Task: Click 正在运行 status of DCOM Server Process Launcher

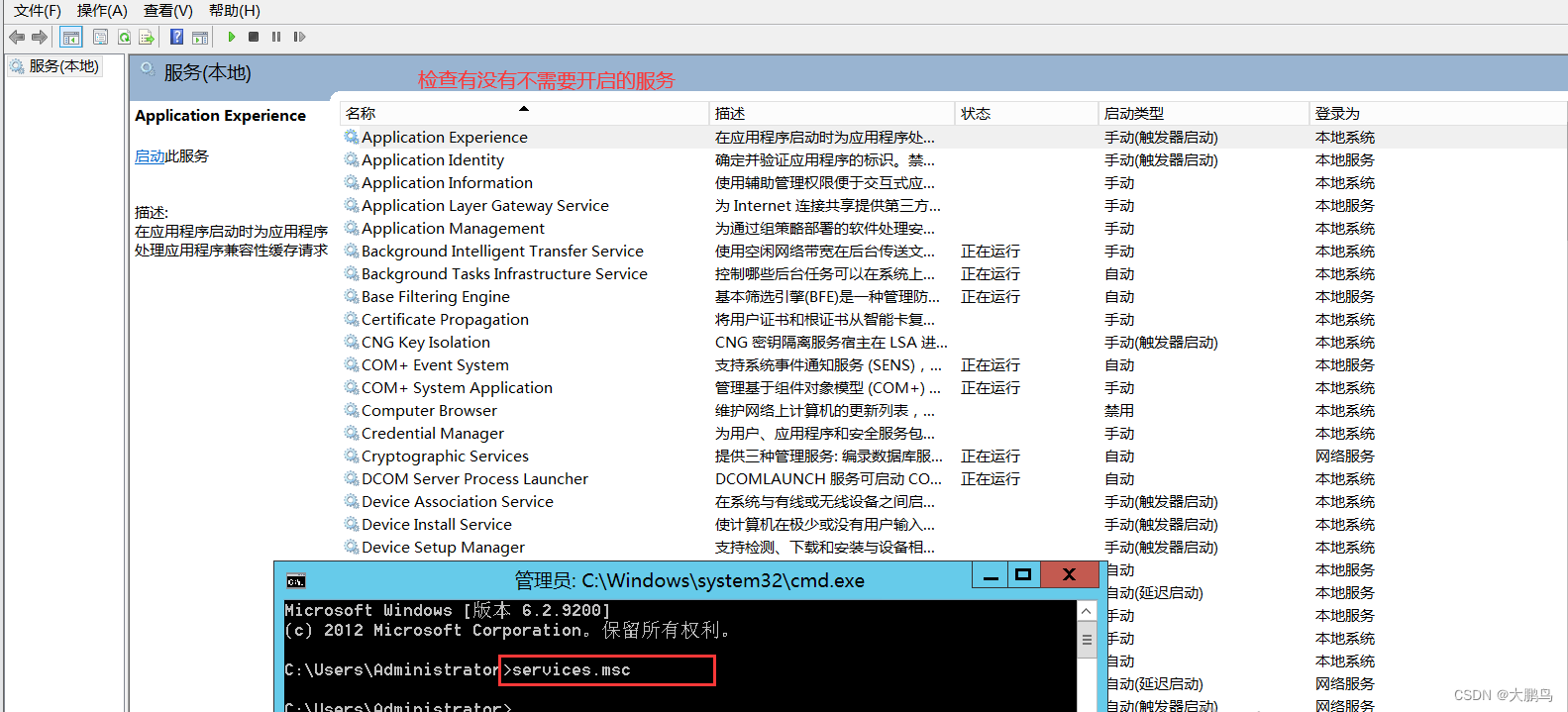Action: tap(991, 479)
